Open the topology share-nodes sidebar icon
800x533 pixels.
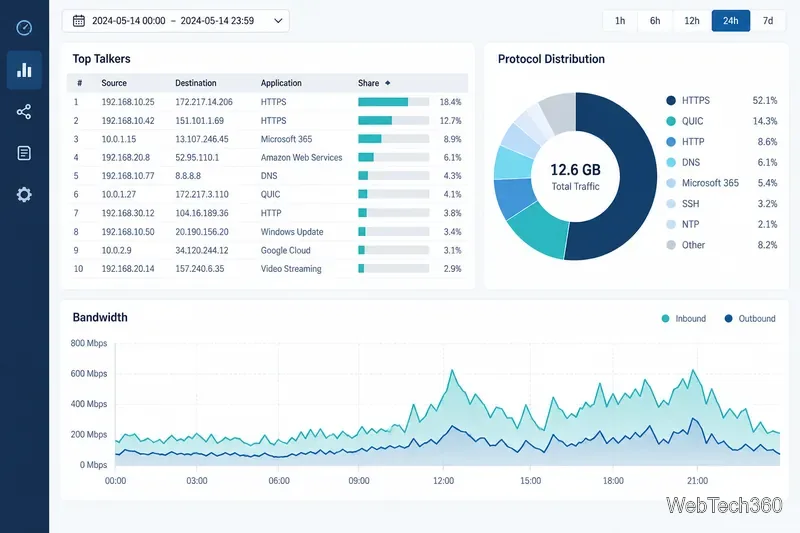coord(24,112)
